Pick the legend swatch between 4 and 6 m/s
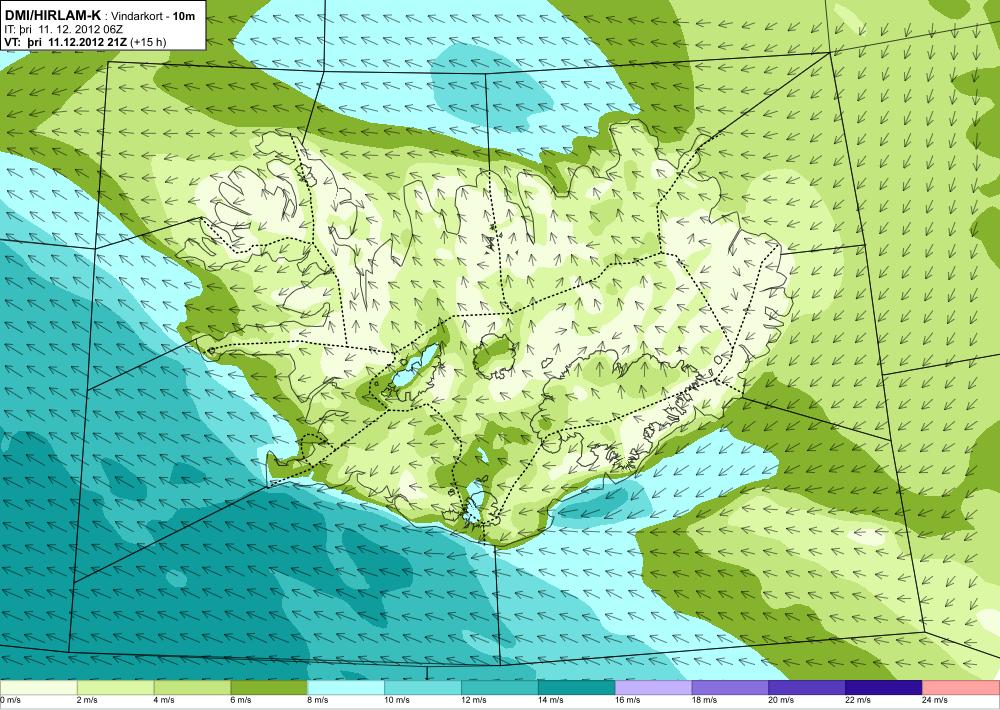The width and height of the screenshot is (1000, 710). pos(192,687)
